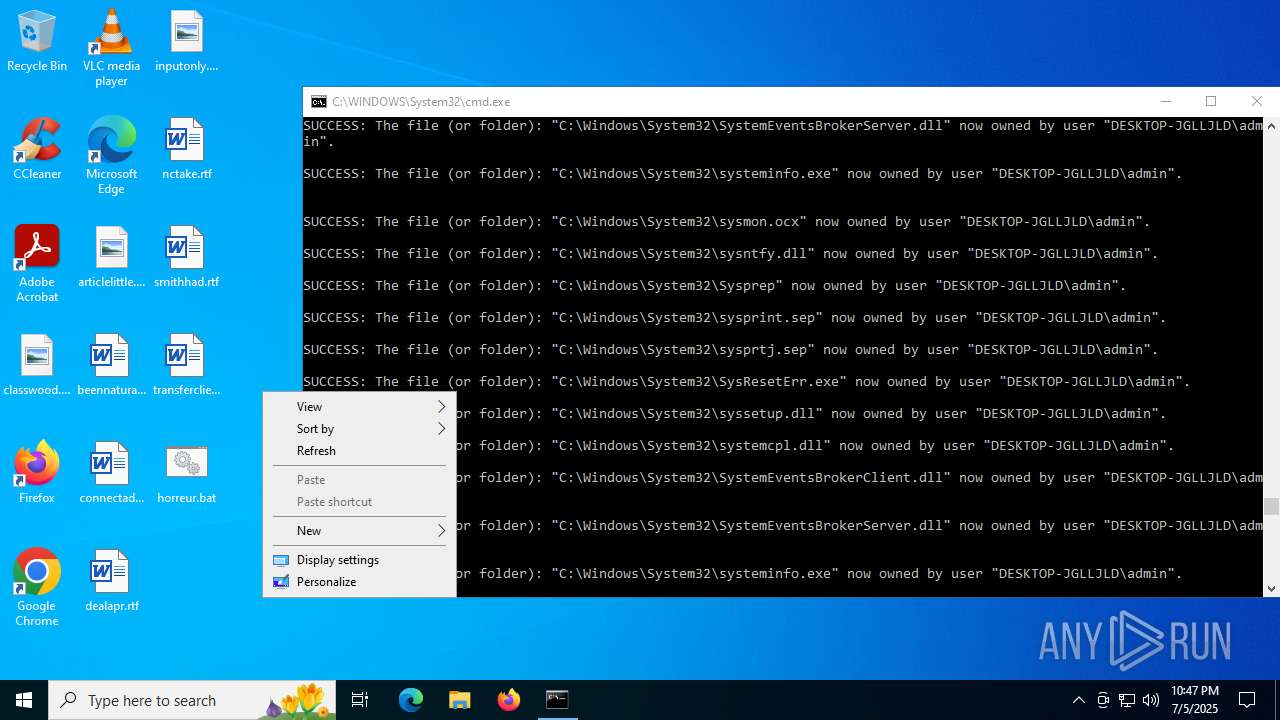Select the horreur.bat batch file icon
Image resolution: width=1280 pixels, height=720 pixels.
(186, 474)
